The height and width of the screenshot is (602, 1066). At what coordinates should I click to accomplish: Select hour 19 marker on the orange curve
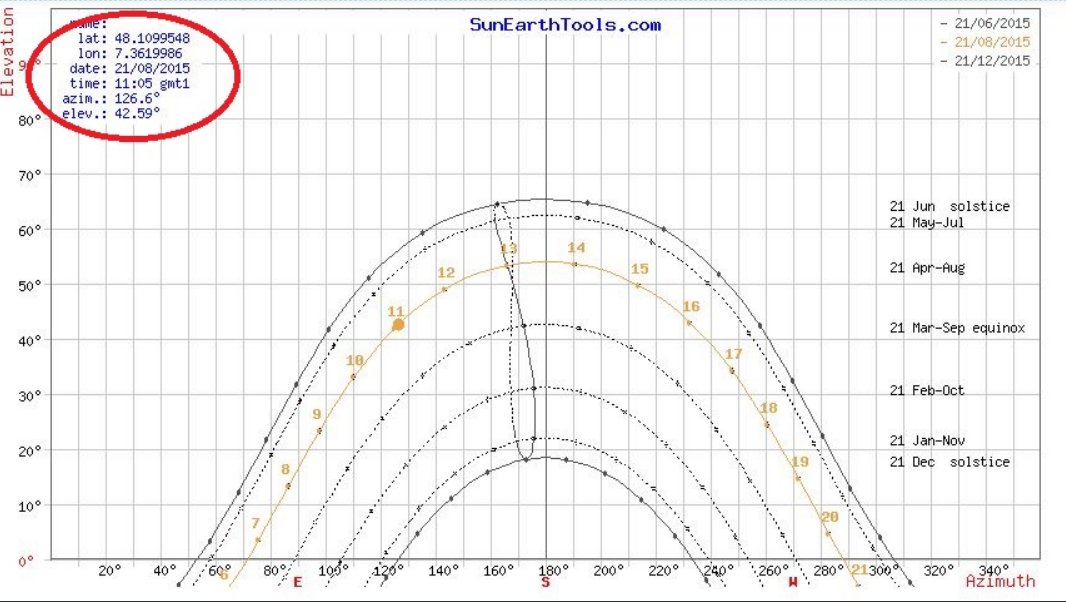799,462
